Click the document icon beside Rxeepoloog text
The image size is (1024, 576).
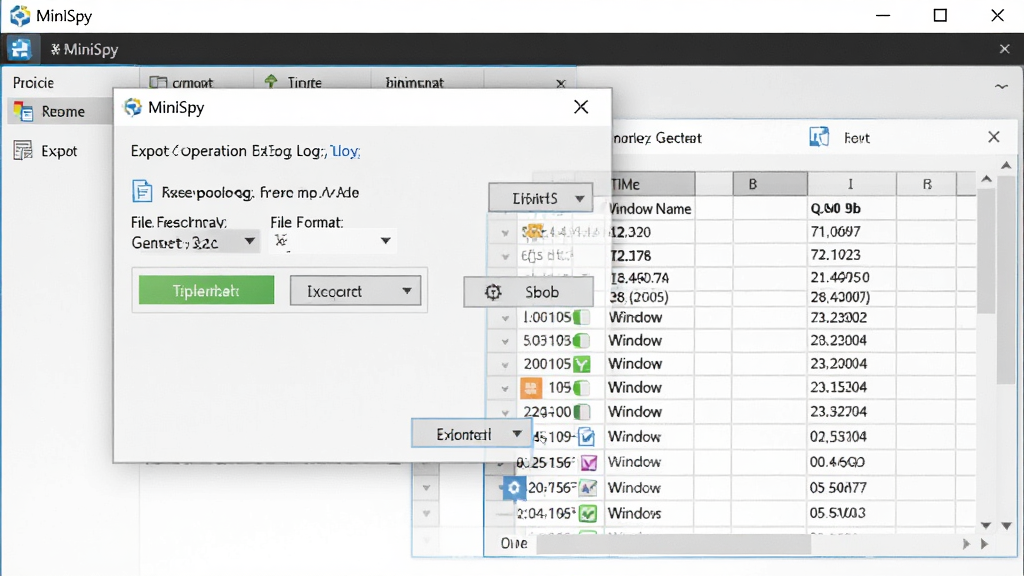pyautogui.click(x=142, y=192)
